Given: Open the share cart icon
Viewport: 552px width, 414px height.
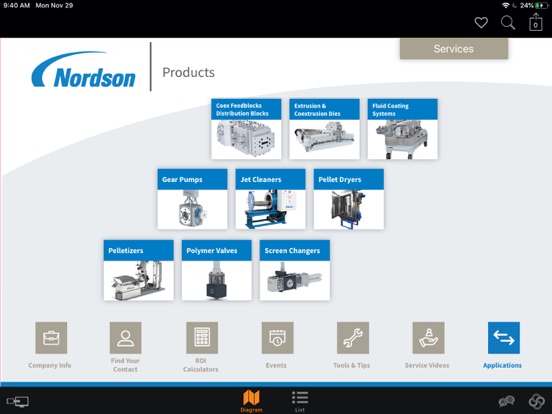Looking at the screenshot, I should coord(535,22).
